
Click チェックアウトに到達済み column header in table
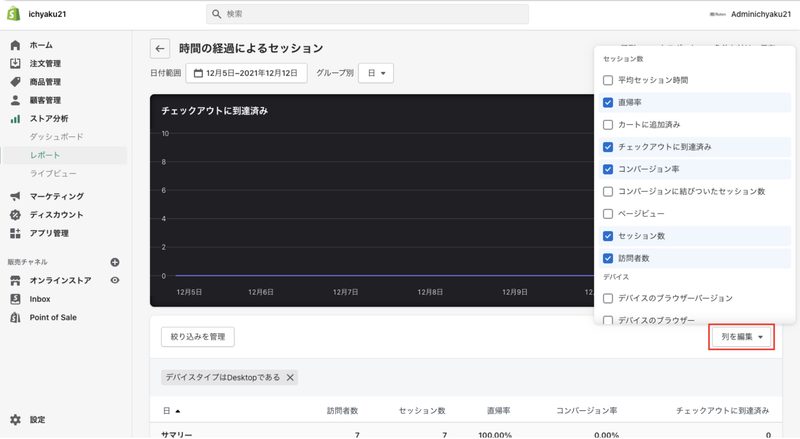722,410
